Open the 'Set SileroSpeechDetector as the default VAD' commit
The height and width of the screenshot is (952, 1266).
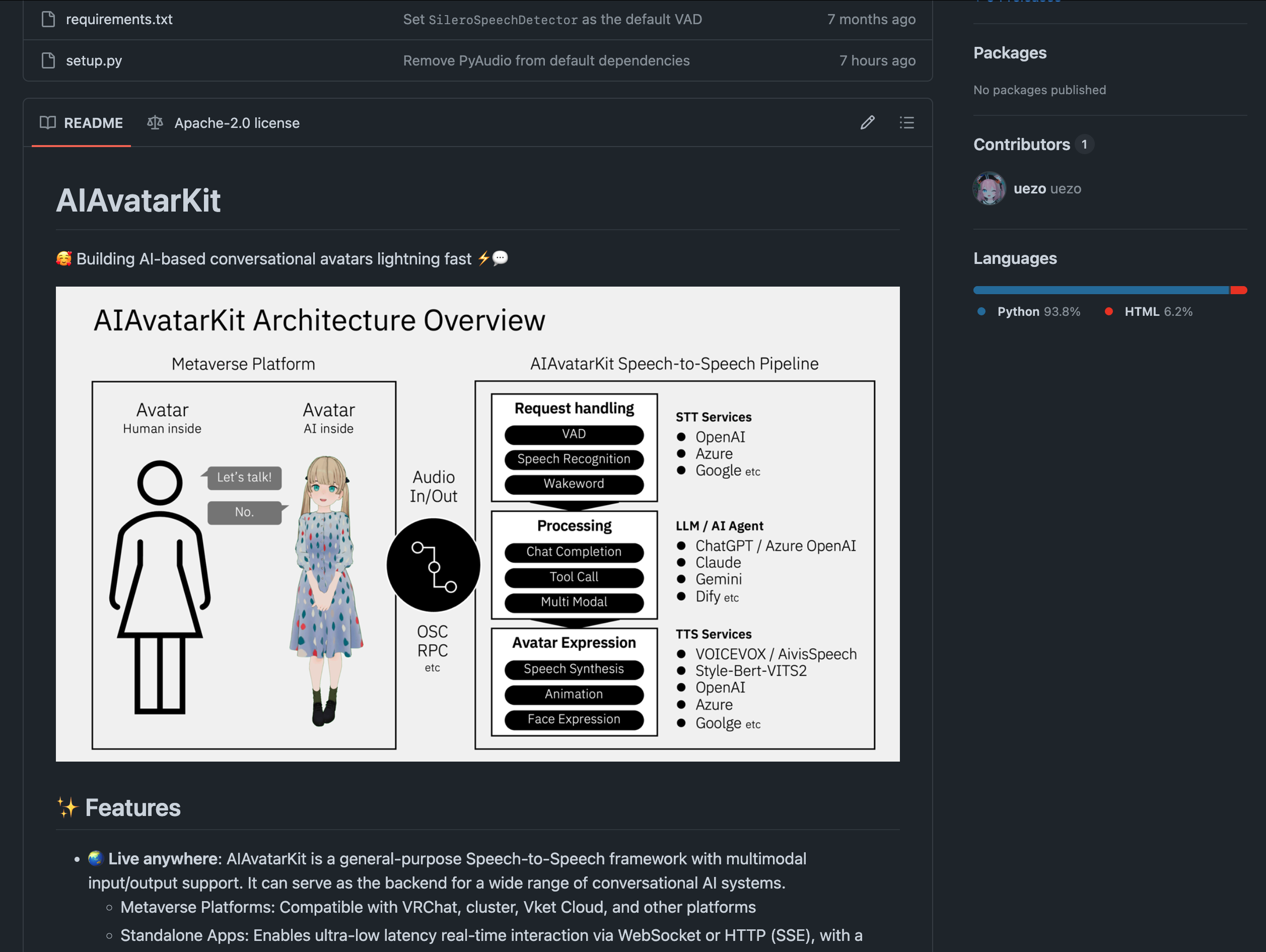click(552, 19)
